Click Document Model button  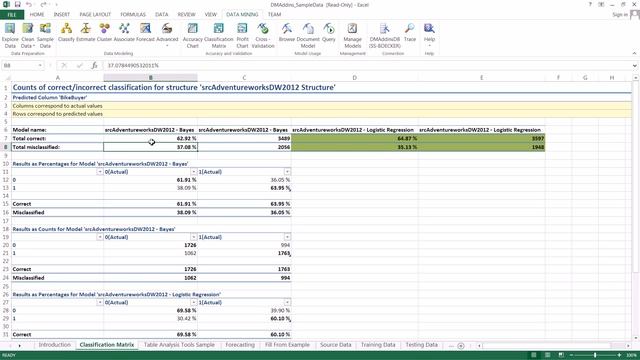coord(308,36)
